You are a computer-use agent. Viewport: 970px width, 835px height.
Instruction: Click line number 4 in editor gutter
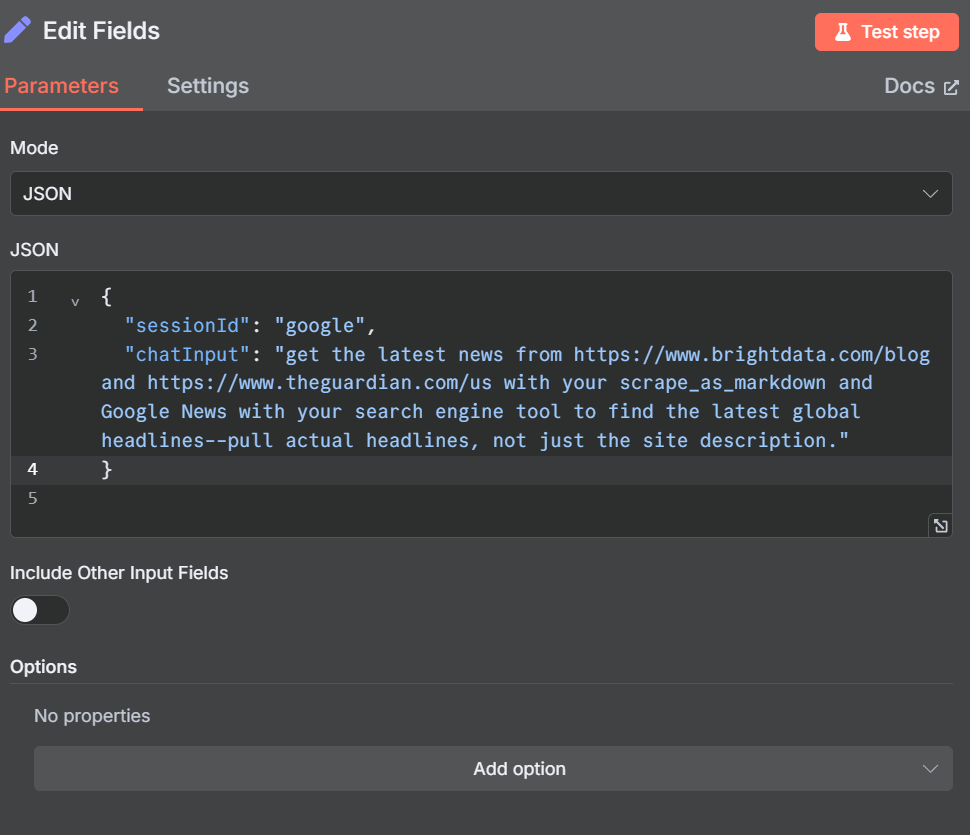(x=33, y=469)
